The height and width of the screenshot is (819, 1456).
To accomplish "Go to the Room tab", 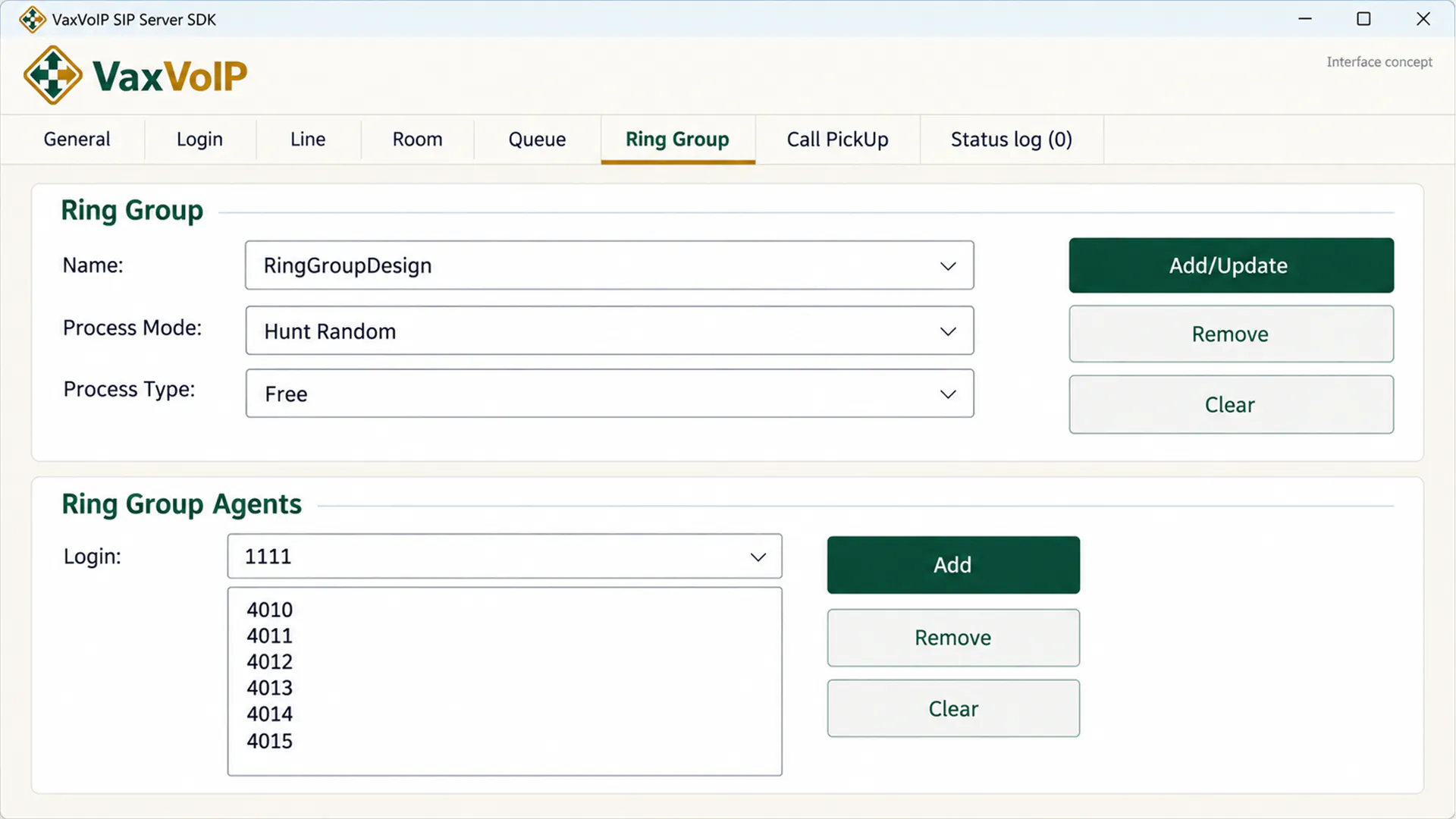I will point(417,140).
